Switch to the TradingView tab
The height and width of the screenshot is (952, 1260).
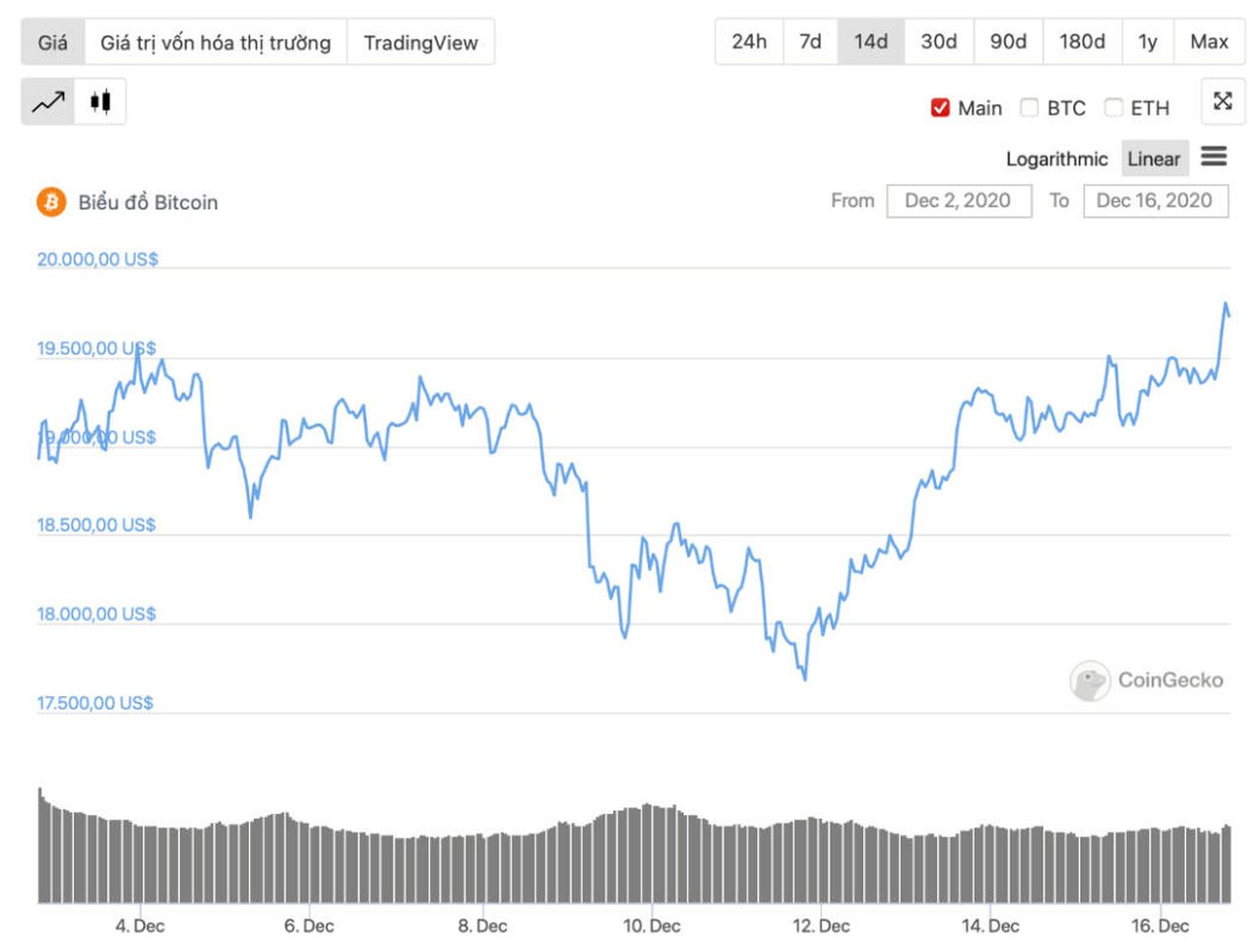pos(420,42)
